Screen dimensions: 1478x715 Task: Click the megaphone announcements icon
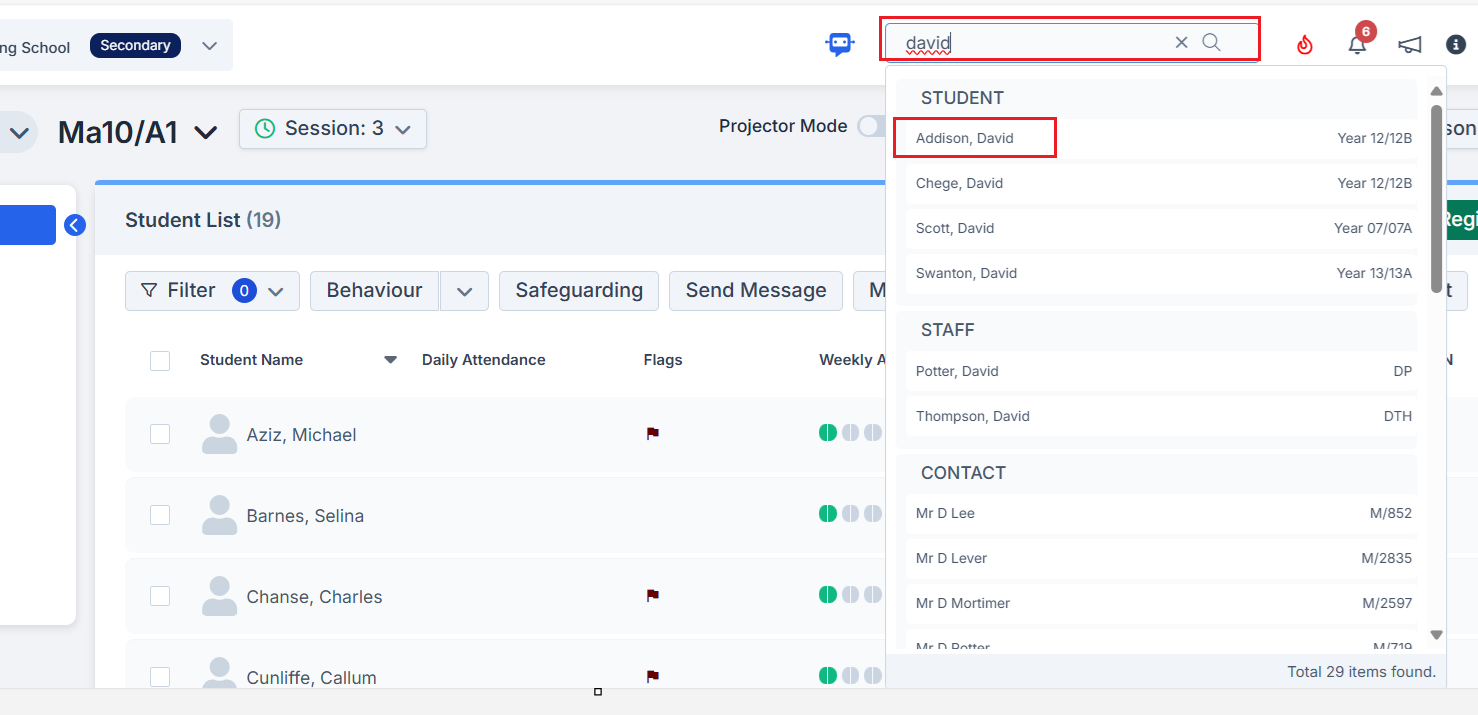1410,45
